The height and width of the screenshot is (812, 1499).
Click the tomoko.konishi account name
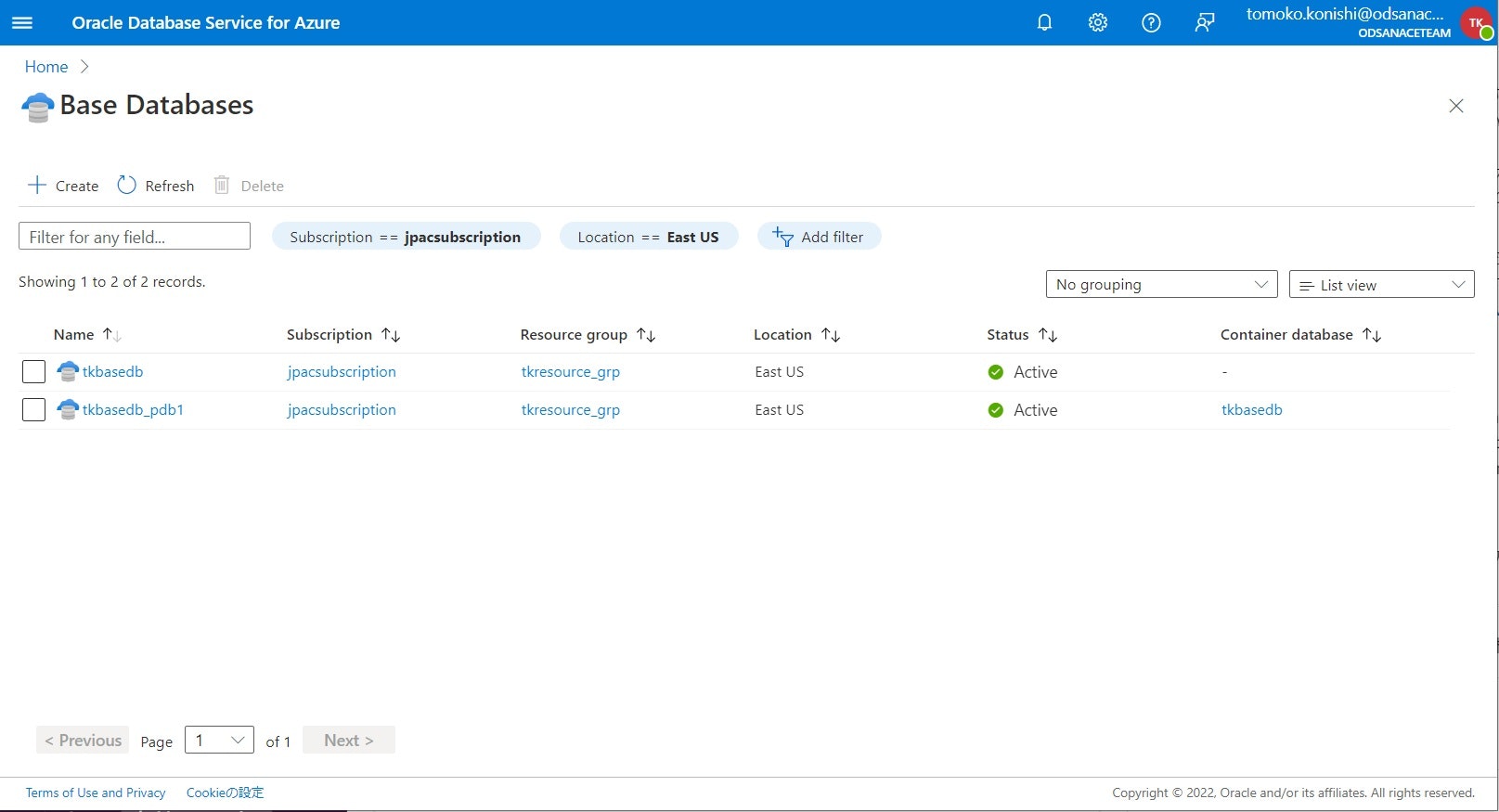pyautogui.click(x=1346, y=14)
